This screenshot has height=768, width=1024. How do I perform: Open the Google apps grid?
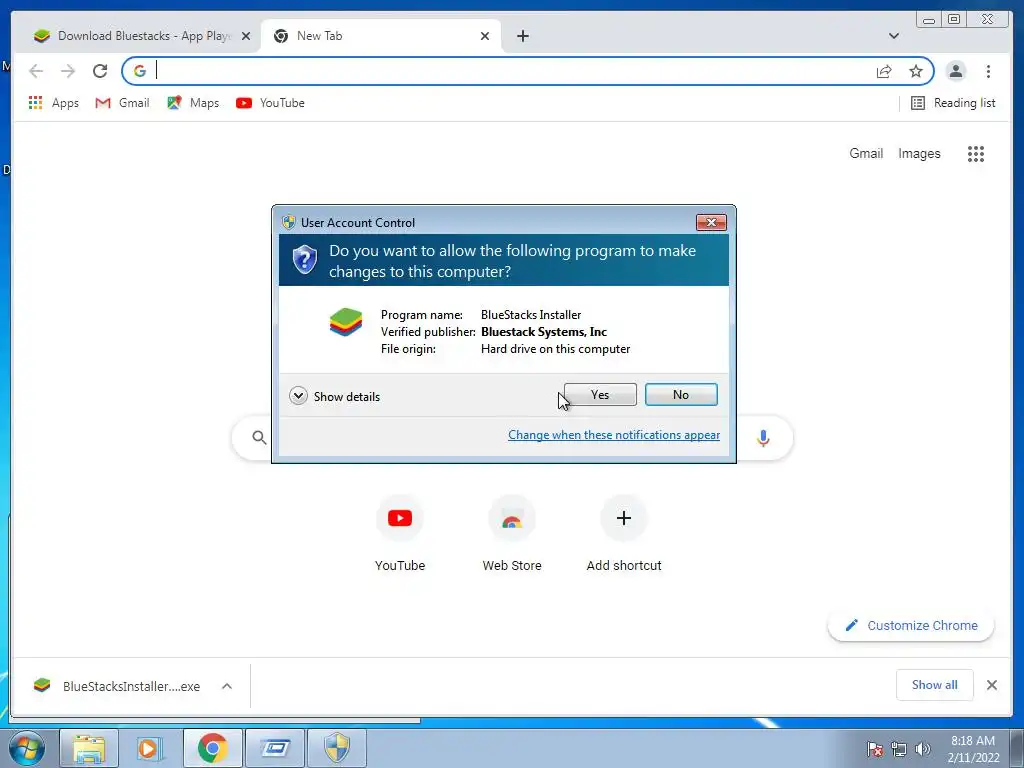[x=976, y=153]
